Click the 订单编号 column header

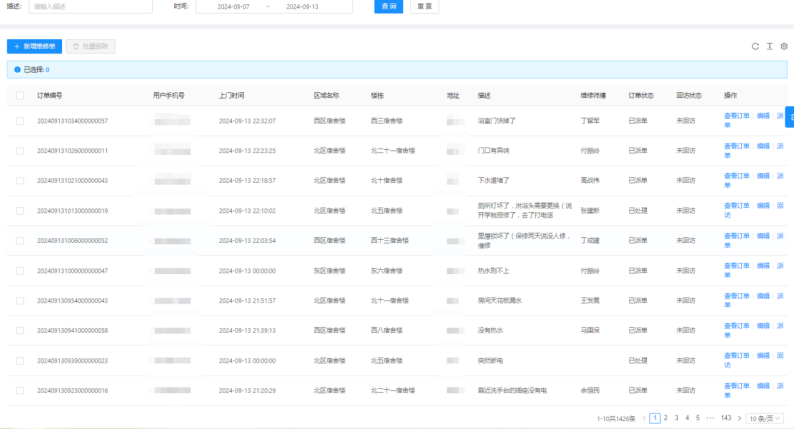[50, 96]
